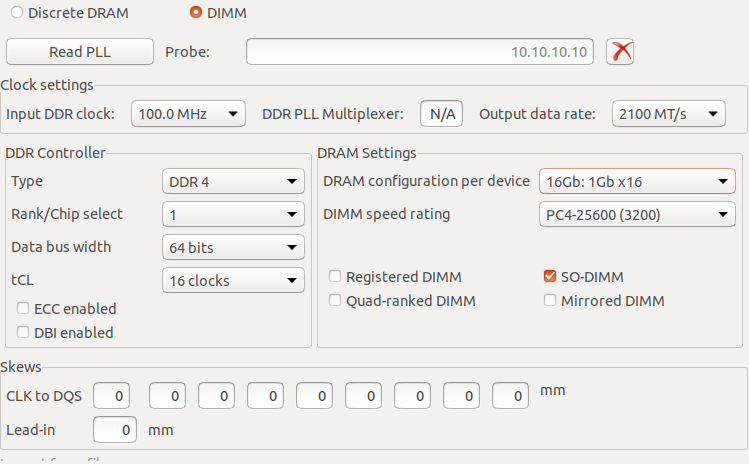The height and width of the screenshot is (464, 749).
Task: Enable the ECC enabled checkbox
Action: (23, 309)
